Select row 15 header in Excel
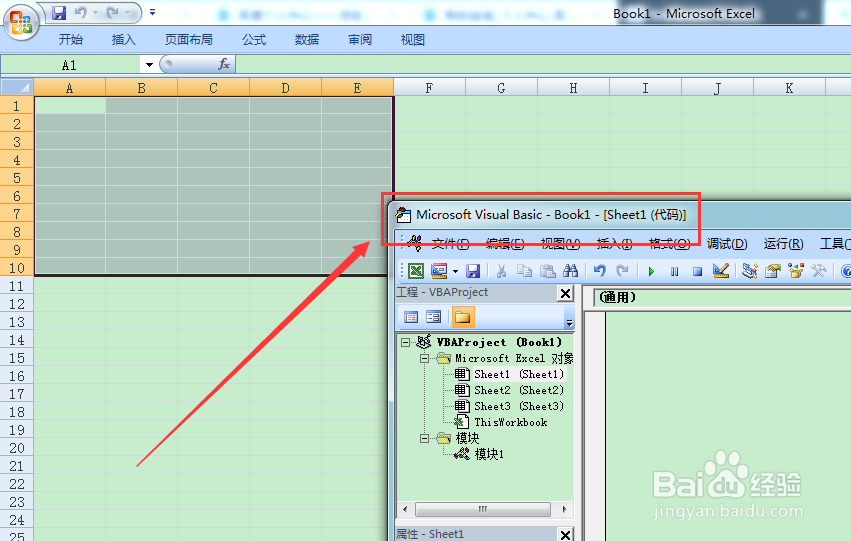The image size is (851, 541). point(17,358)
